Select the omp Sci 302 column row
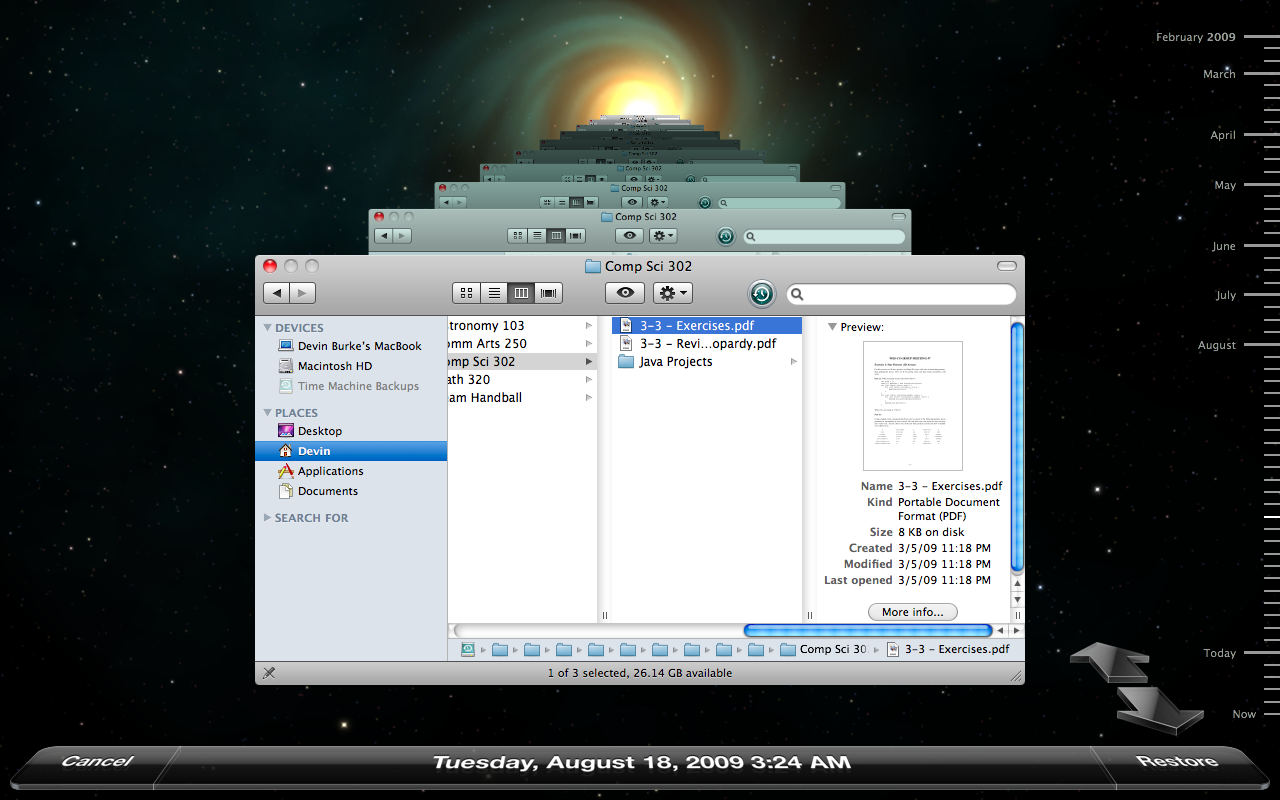Image resolution: width=1280 pixels, height=800 pixels. 522,361
